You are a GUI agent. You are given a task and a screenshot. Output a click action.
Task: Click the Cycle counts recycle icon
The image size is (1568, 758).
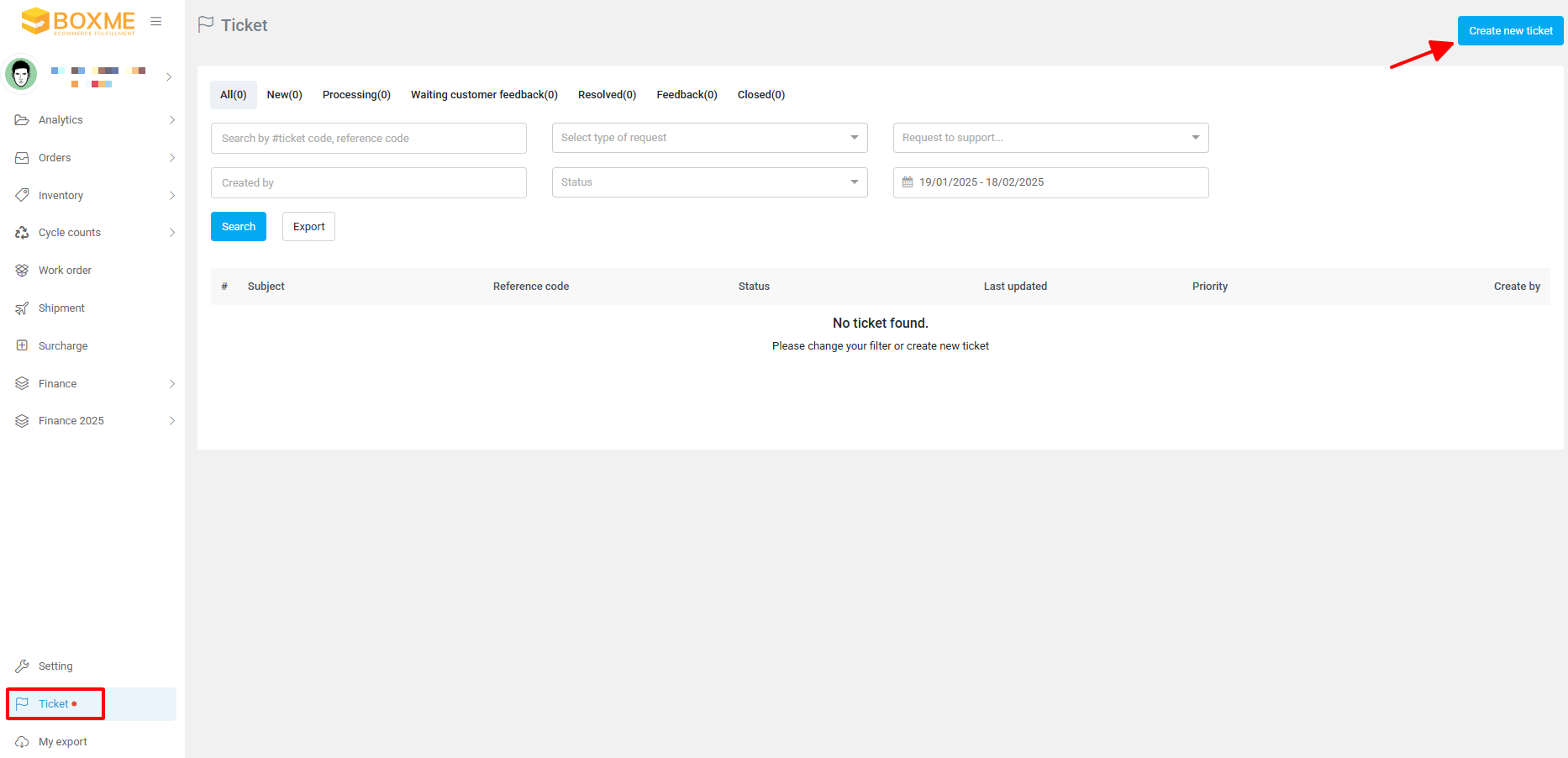[22, 233]
